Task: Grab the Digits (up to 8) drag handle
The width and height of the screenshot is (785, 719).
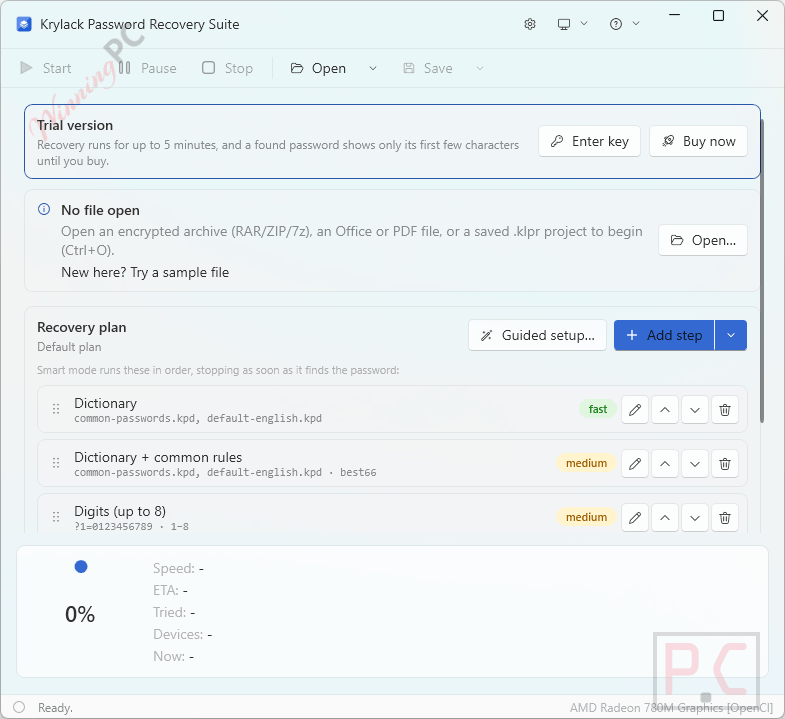Action: pyautogui.click(x=56, y=517)
